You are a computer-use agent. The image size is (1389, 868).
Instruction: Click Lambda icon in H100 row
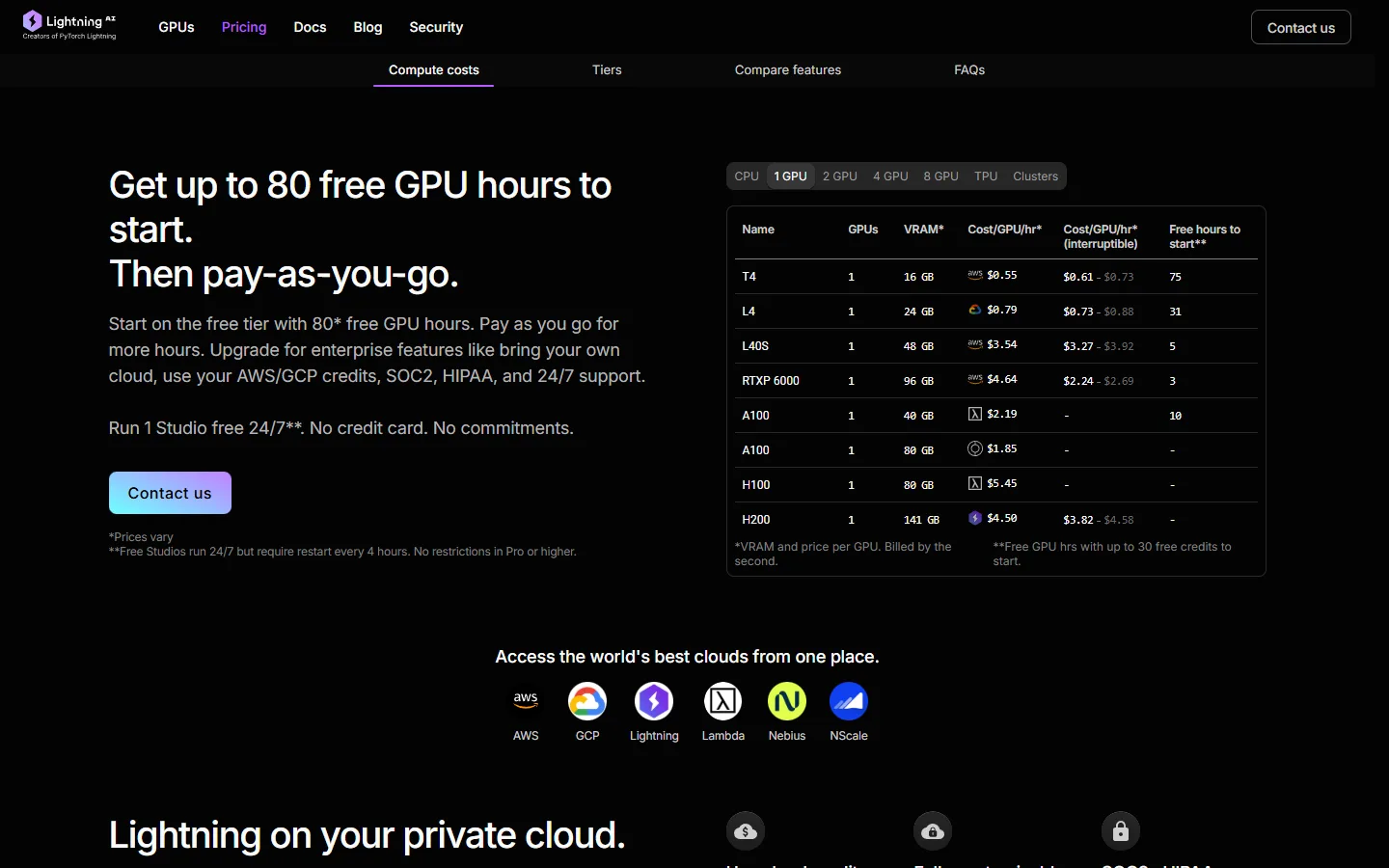tap(975, 483)
